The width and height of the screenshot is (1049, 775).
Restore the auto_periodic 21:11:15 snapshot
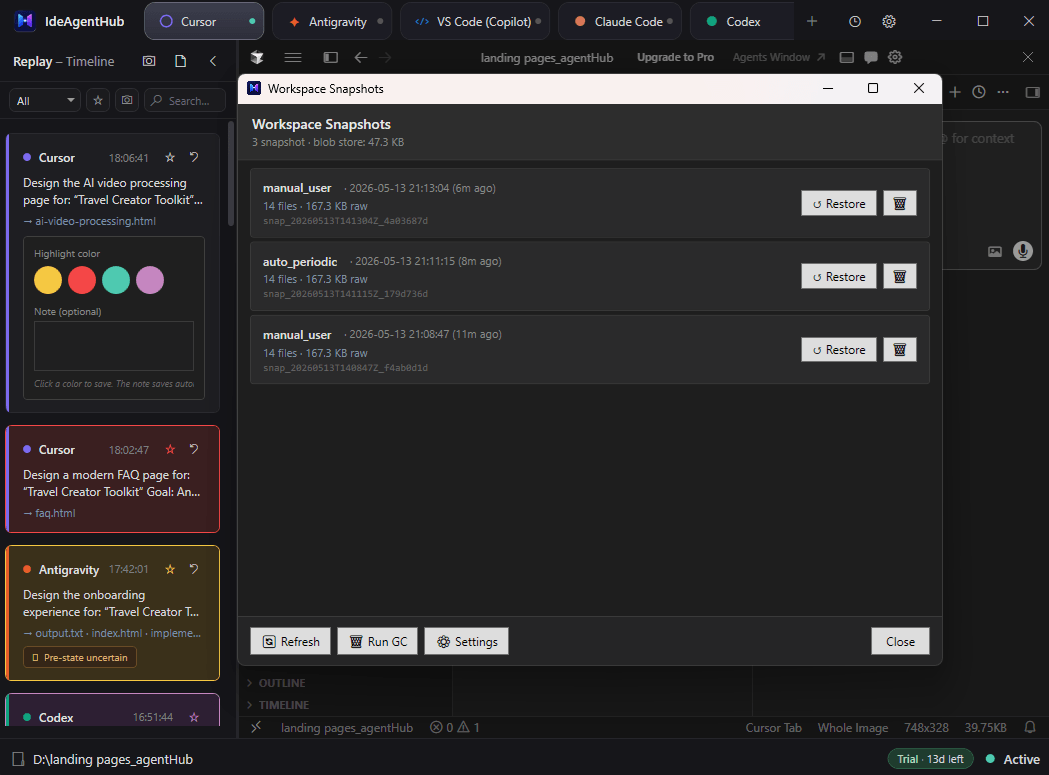[x=839, y=276]
